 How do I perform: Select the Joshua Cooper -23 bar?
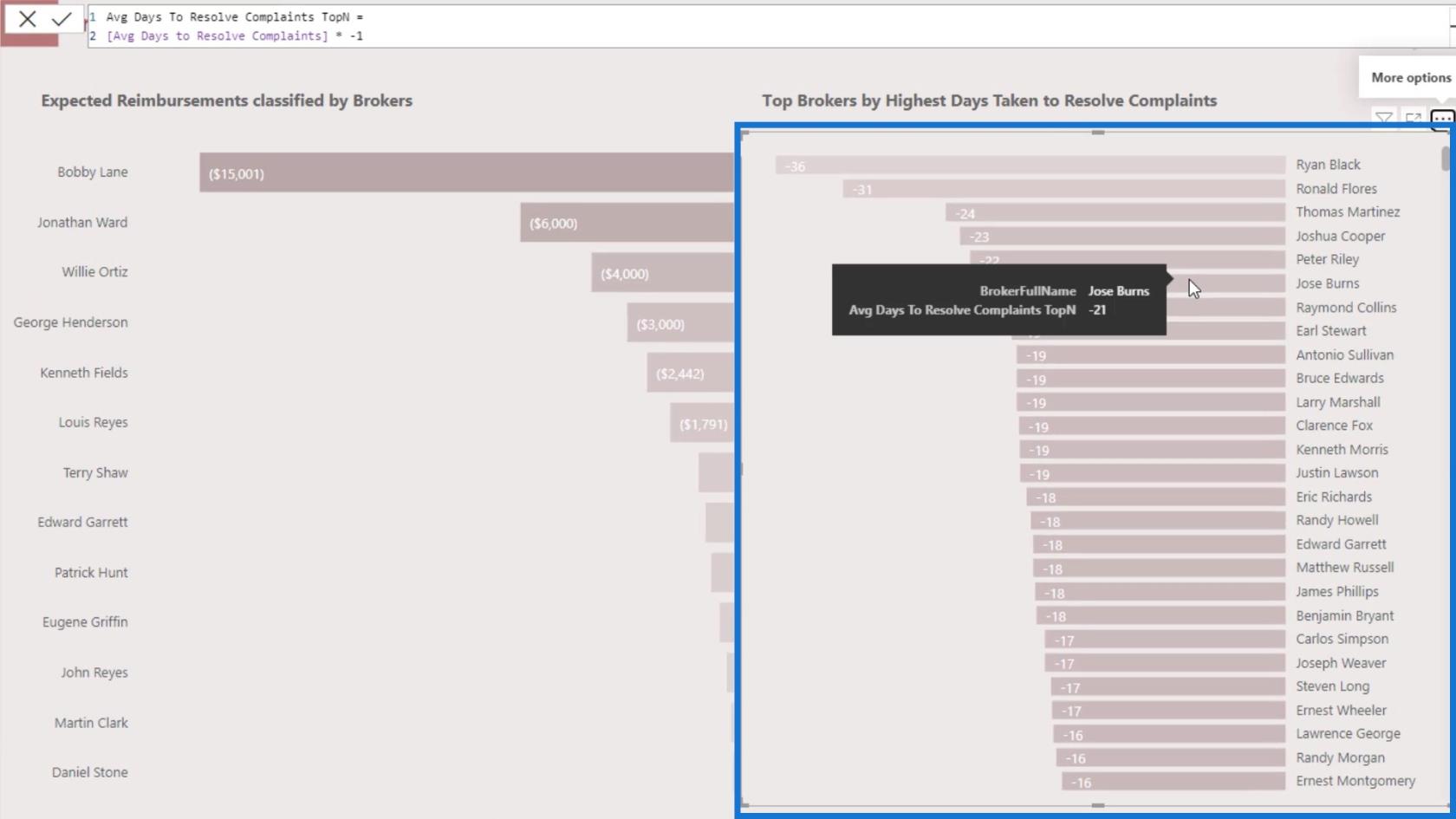pos(1122,237)
